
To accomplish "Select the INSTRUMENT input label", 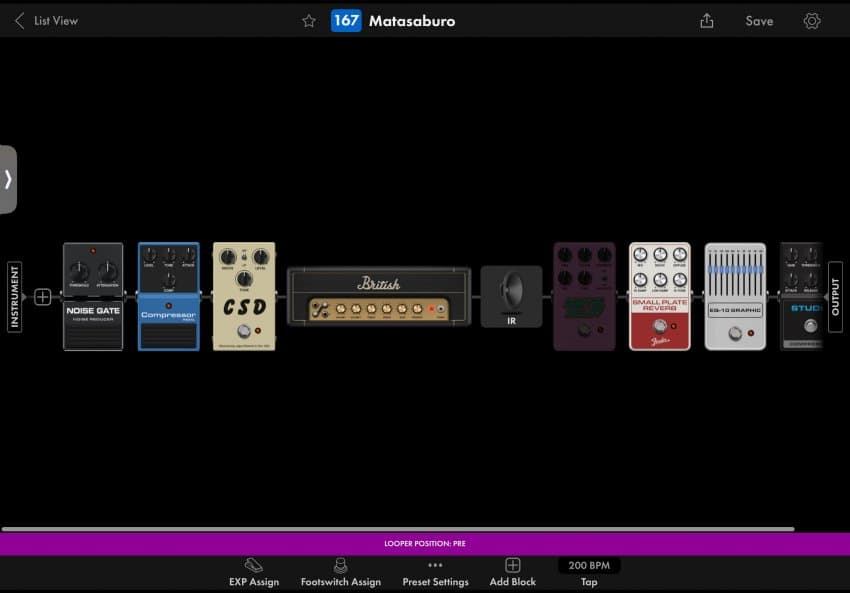I will tap(15, 296).
